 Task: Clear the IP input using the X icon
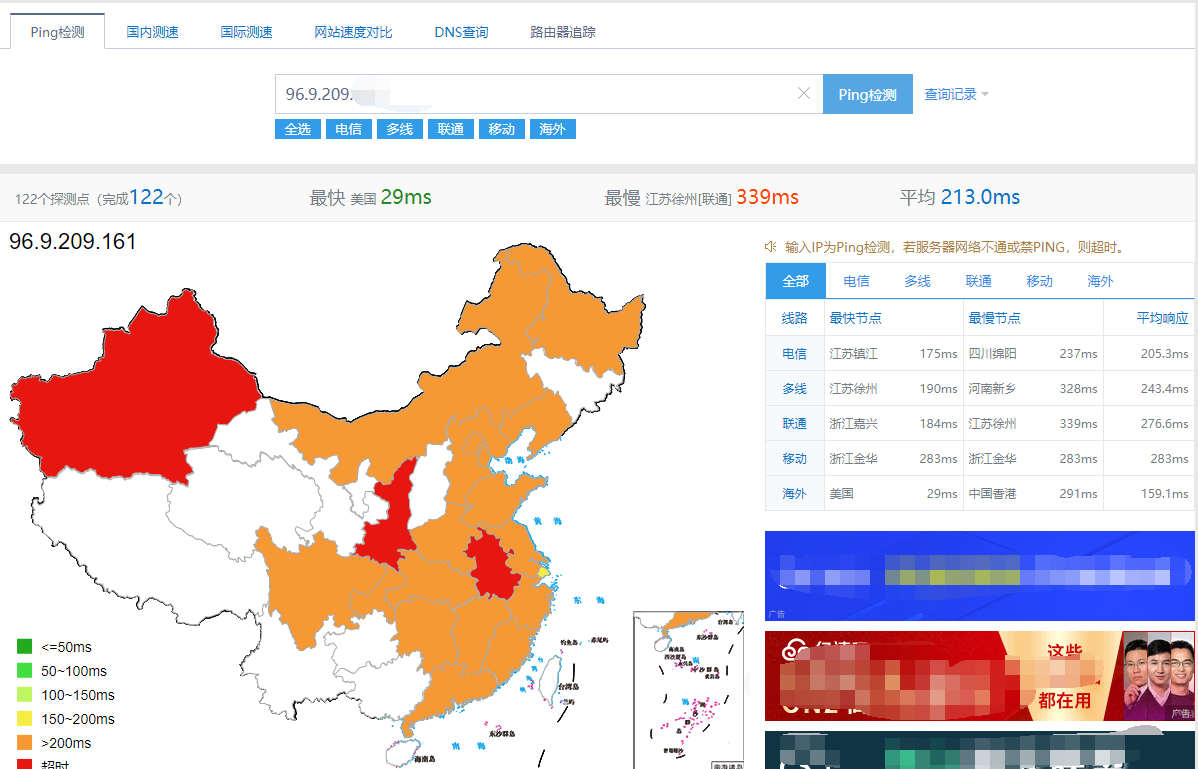point(804,93)
